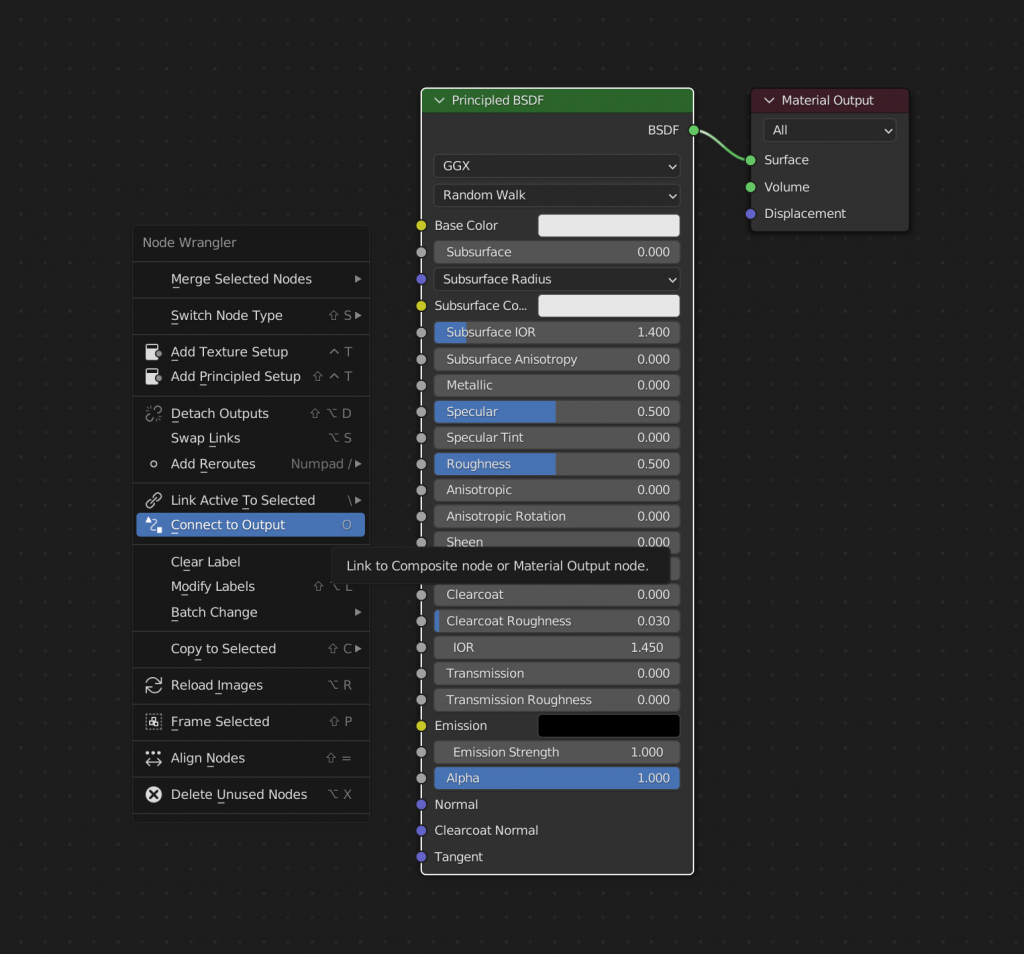
Task: Click the small dot icon beside Add Reroutes
Action: click(152, 463)
